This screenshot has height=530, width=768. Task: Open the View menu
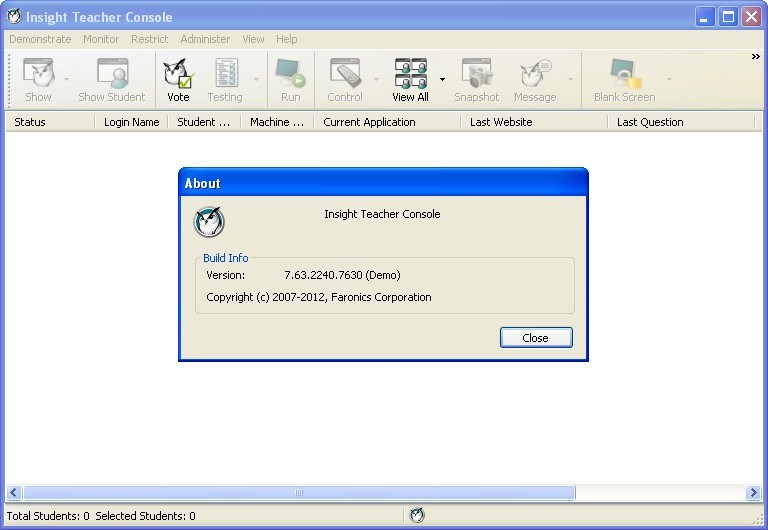click(253, 39)
